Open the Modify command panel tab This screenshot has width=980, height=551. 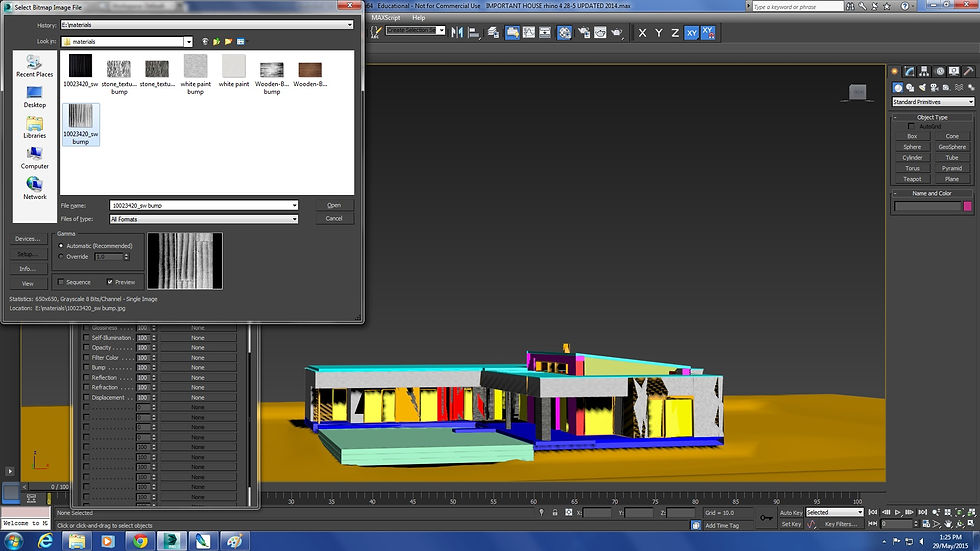pos(910,72)
